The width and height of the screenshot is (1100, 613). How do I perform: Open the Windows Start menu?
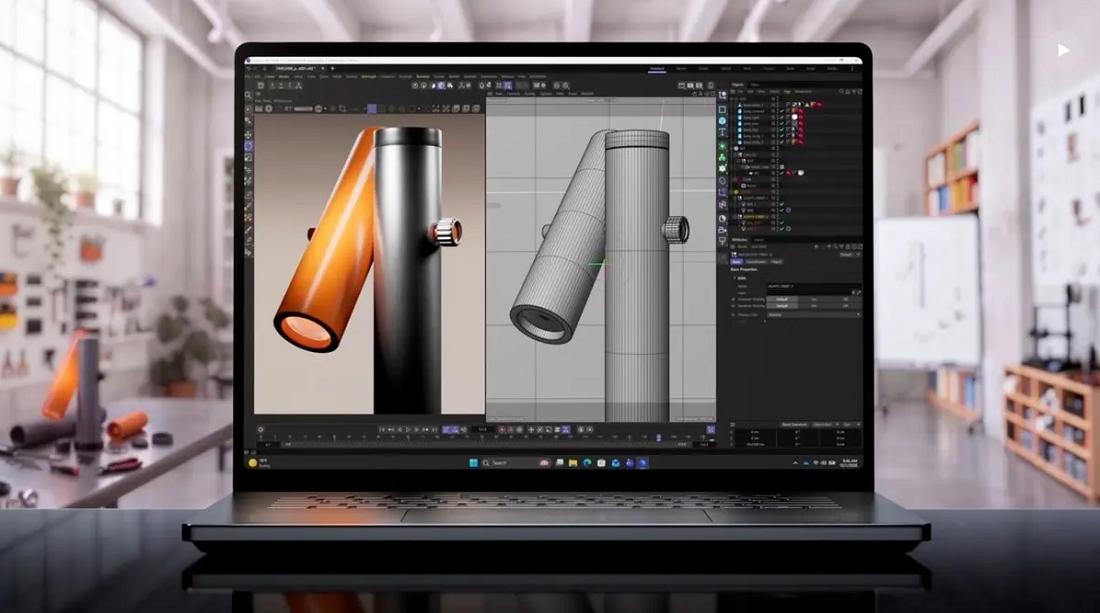(474, 463)
